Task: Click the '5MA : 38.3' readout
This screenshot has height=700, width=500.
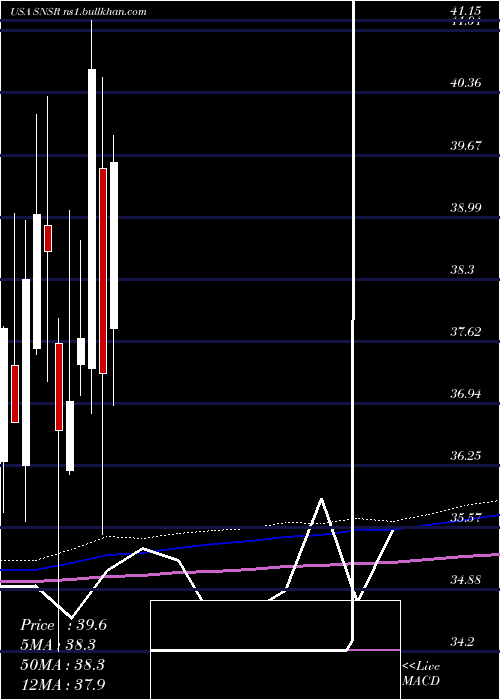Action: pyautogui.click(x=58, y=644)
